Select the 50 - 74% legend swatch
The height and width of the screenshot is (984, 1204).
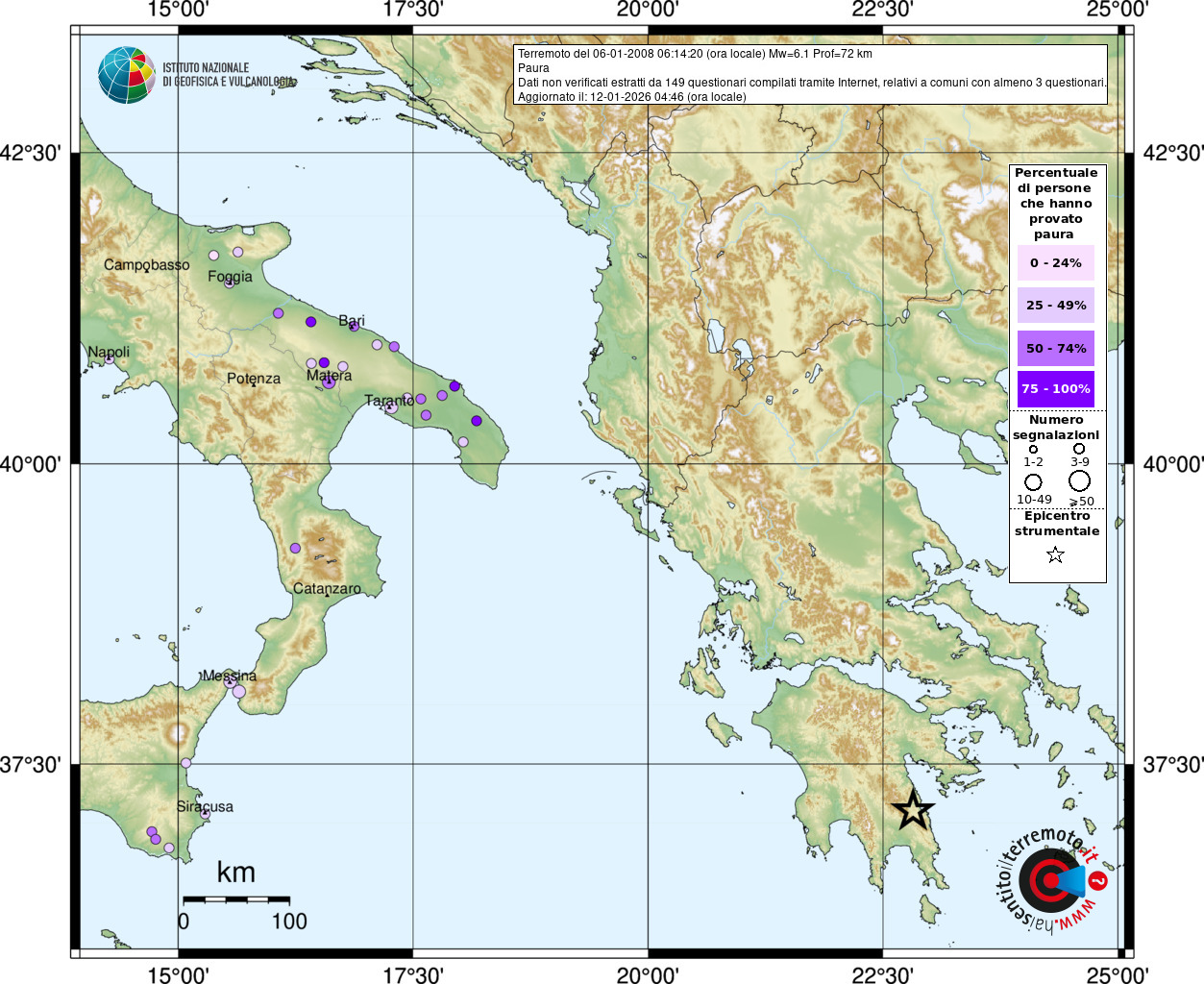[x=1056, y=348]
